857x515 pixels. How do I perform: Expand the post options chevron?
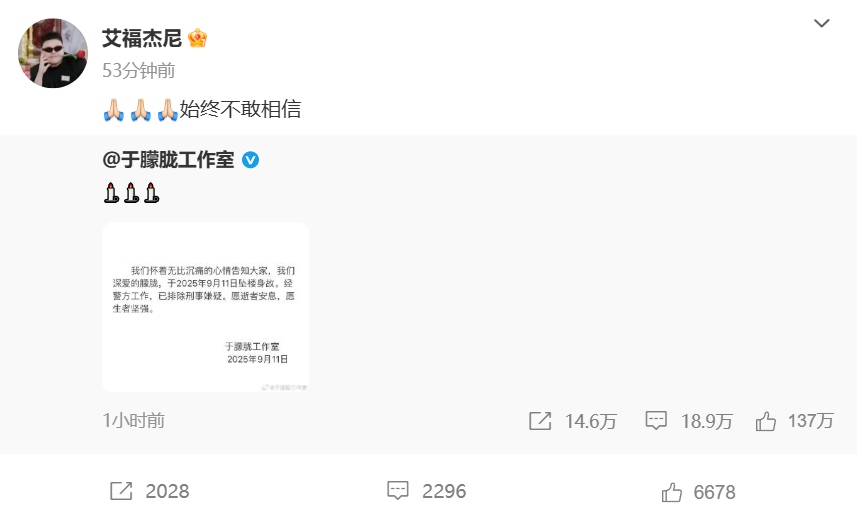click(x=821, y=23)
